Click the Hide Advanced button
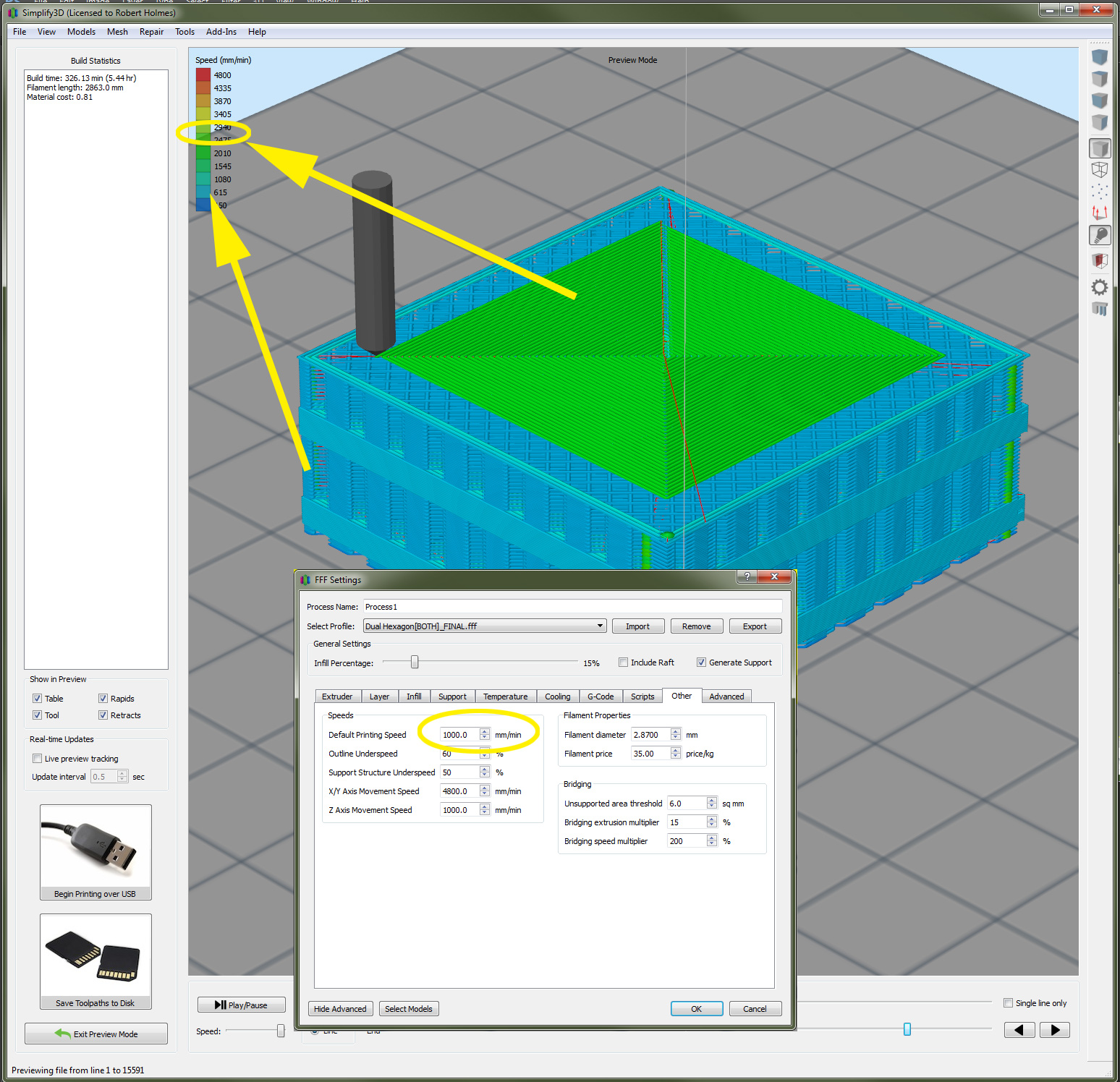1120x1082 pixels. click(340, 1009)
